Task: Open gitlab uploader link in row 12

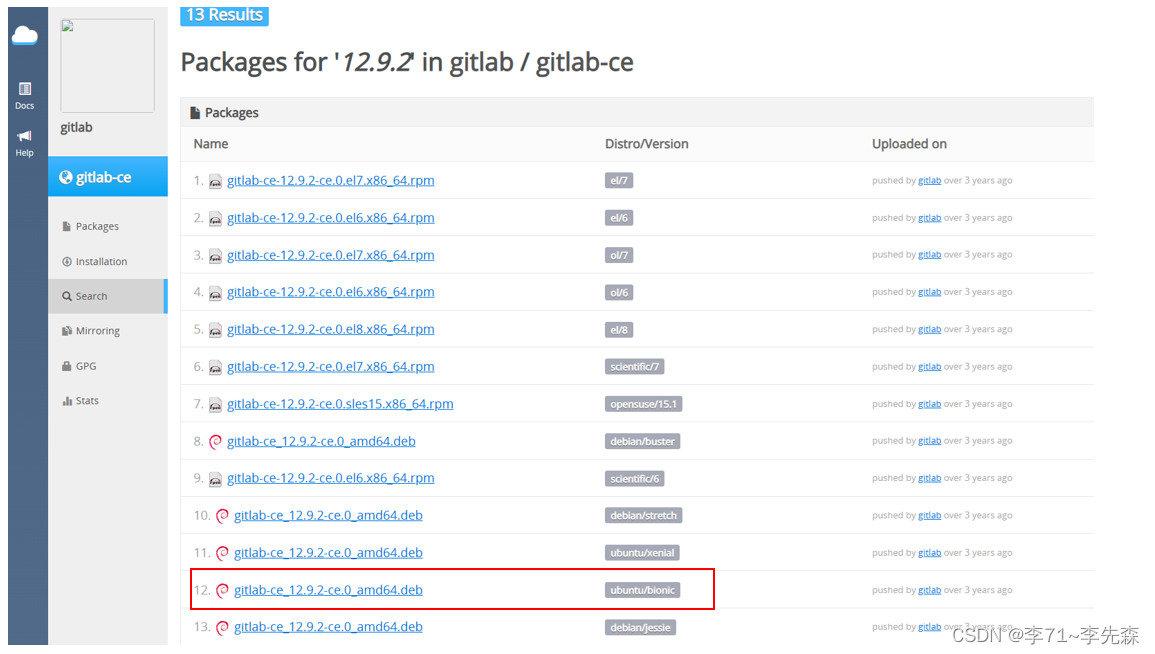Action: tap(930, 591)
